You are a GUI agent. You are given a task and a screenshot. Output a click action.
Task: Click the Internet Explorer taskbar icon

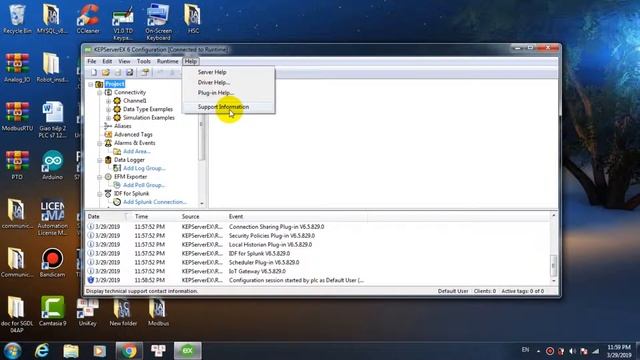point(42,351)
